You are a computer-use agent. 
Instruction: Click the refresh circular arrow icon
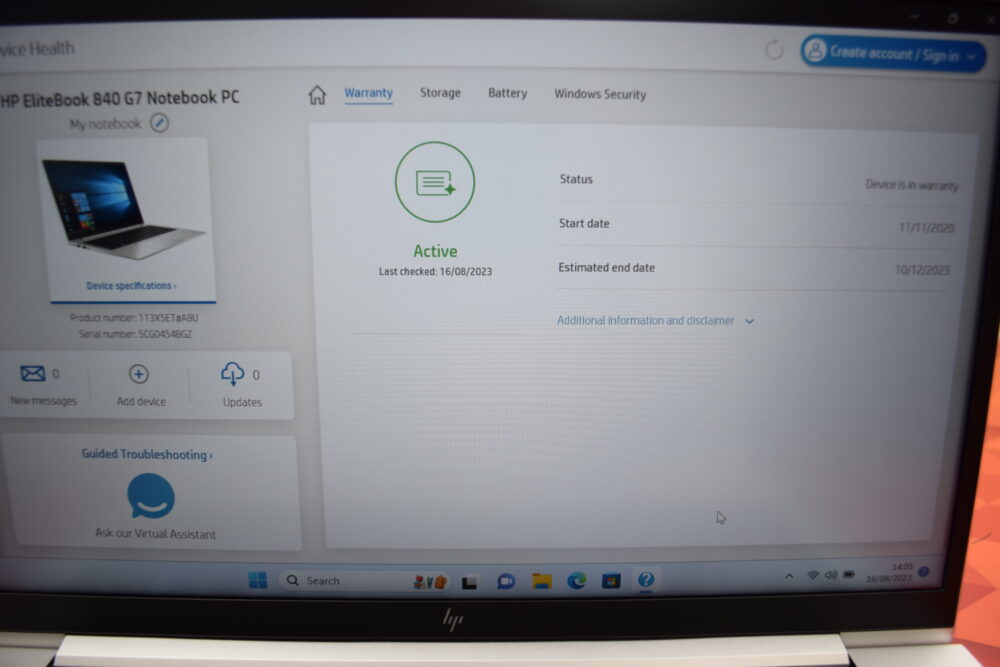pos(774,50)
